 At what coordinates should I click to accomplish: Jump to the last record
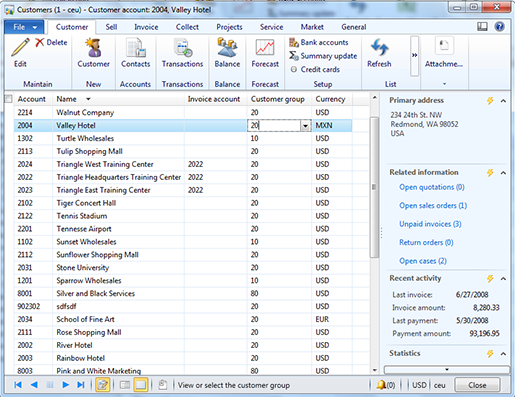click(x=81, y=385)
